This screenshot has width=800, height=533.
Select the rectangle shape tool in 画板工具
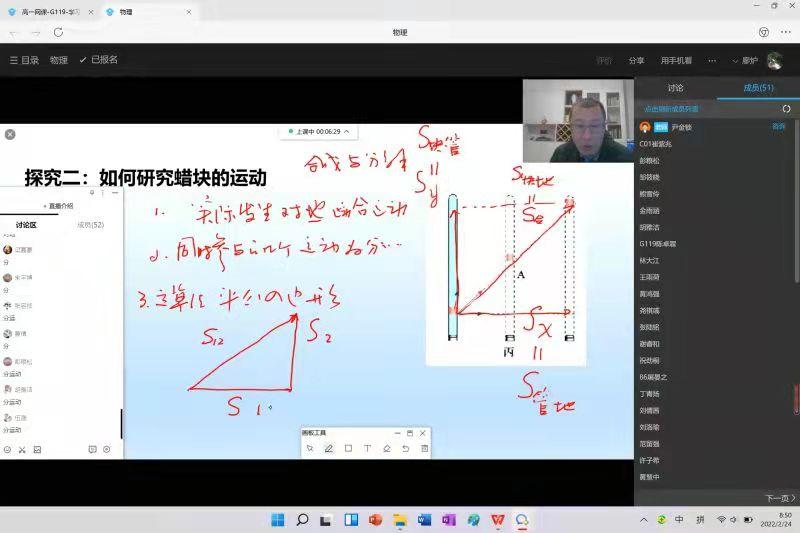(348, 448)
